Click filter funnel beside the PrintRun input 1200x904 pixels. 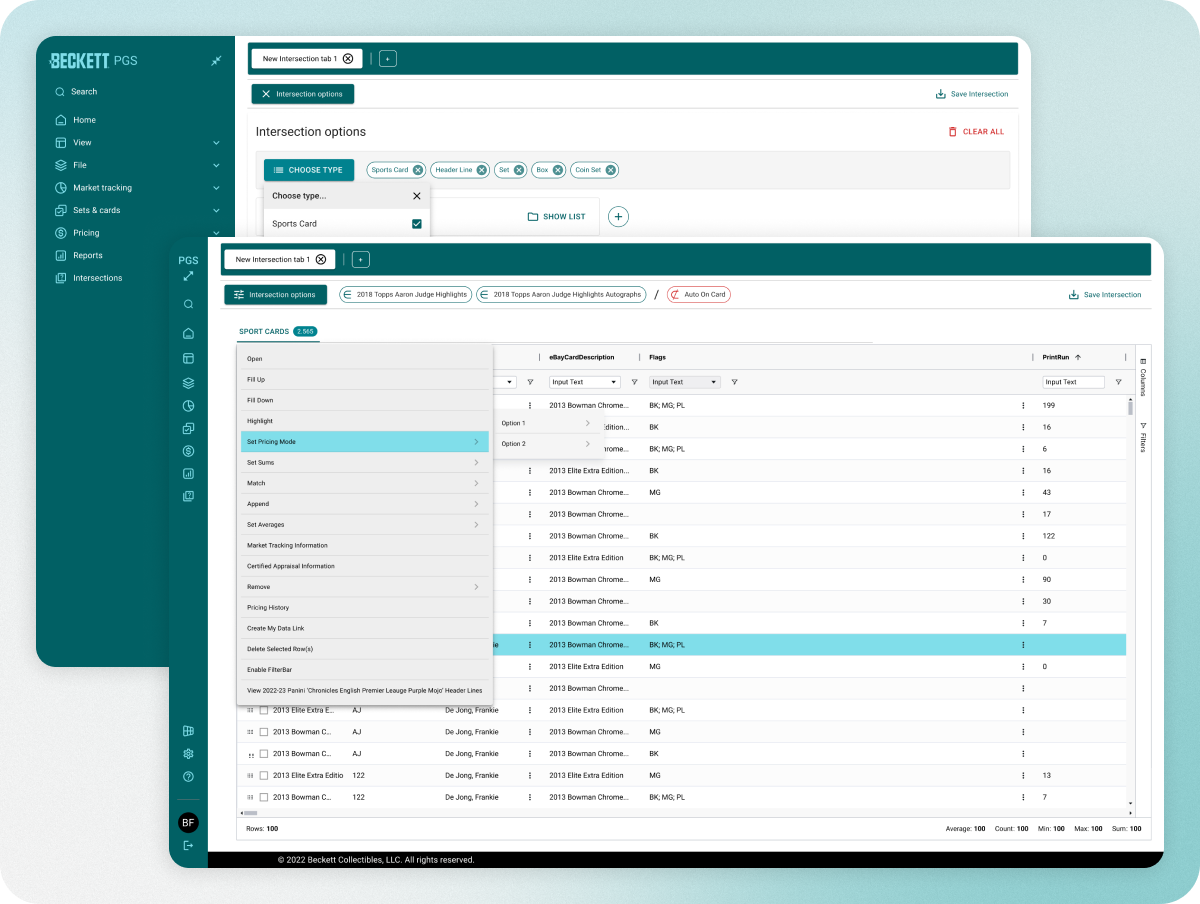1118,382
